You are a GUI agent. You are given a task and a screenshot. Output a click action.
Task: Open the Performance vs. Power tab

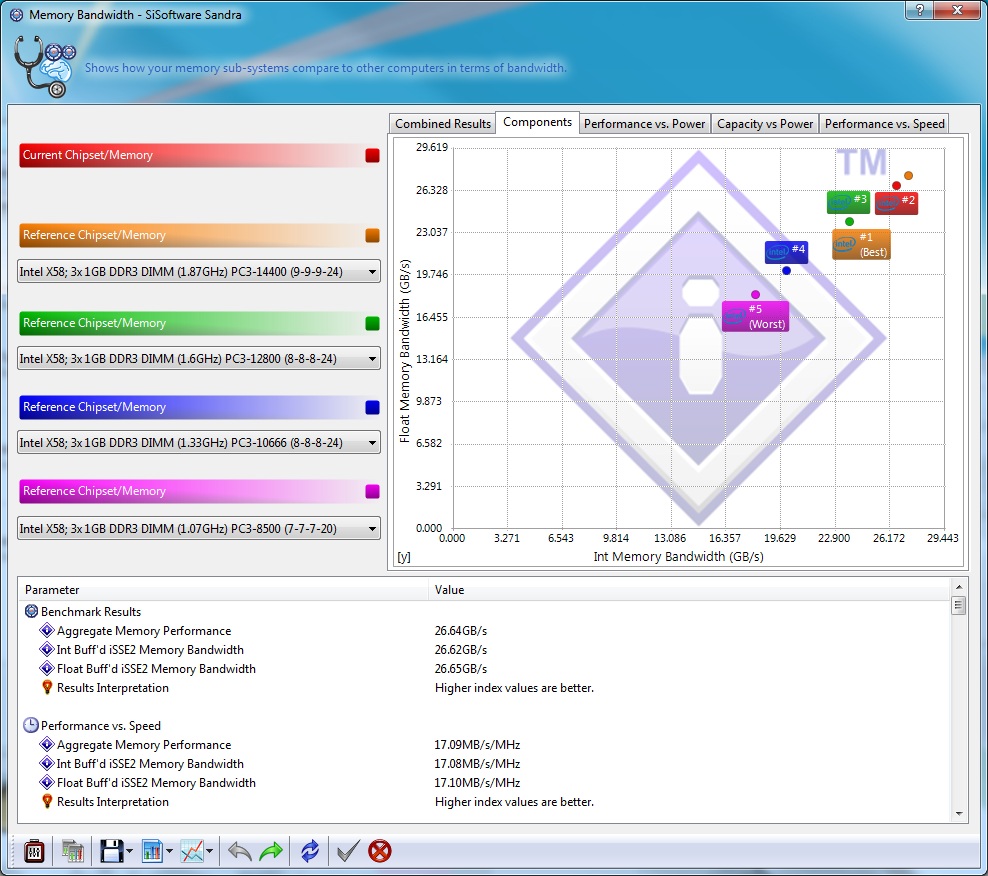(645, 124)
